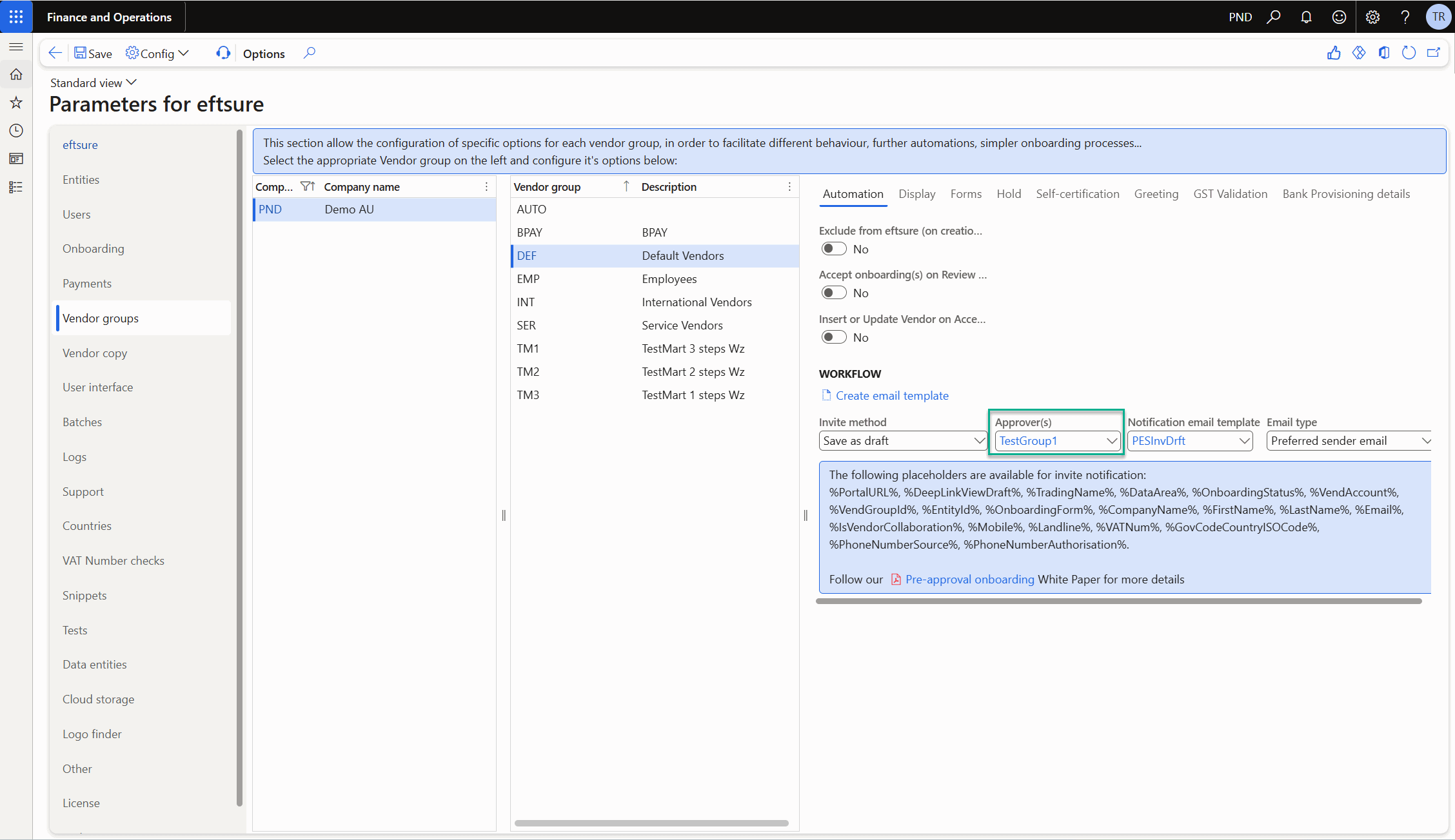Click the thumbs-up like icon
This screenshot has width=1455, height=840.
(1334, 54)
